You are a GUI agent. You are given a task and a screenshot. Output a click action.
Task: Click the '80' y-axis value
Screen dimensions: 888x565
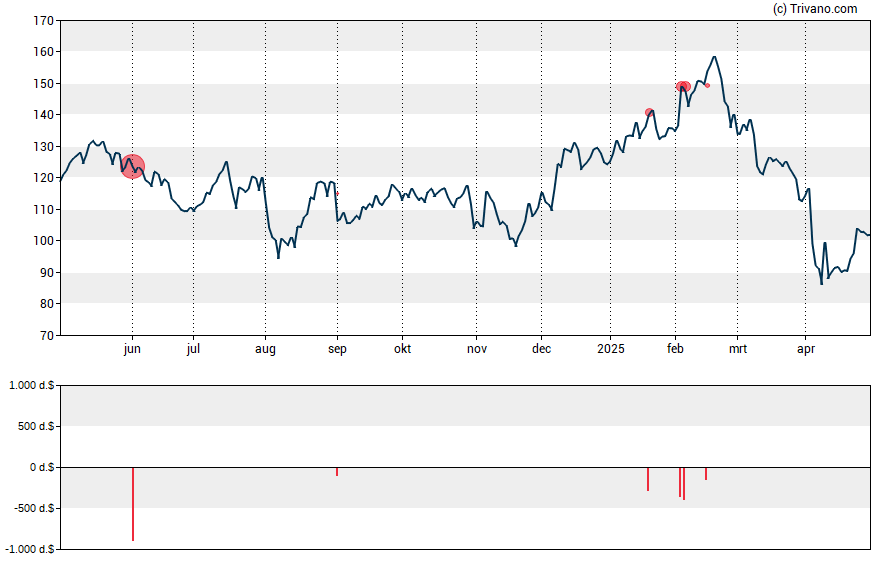(47, 304)
